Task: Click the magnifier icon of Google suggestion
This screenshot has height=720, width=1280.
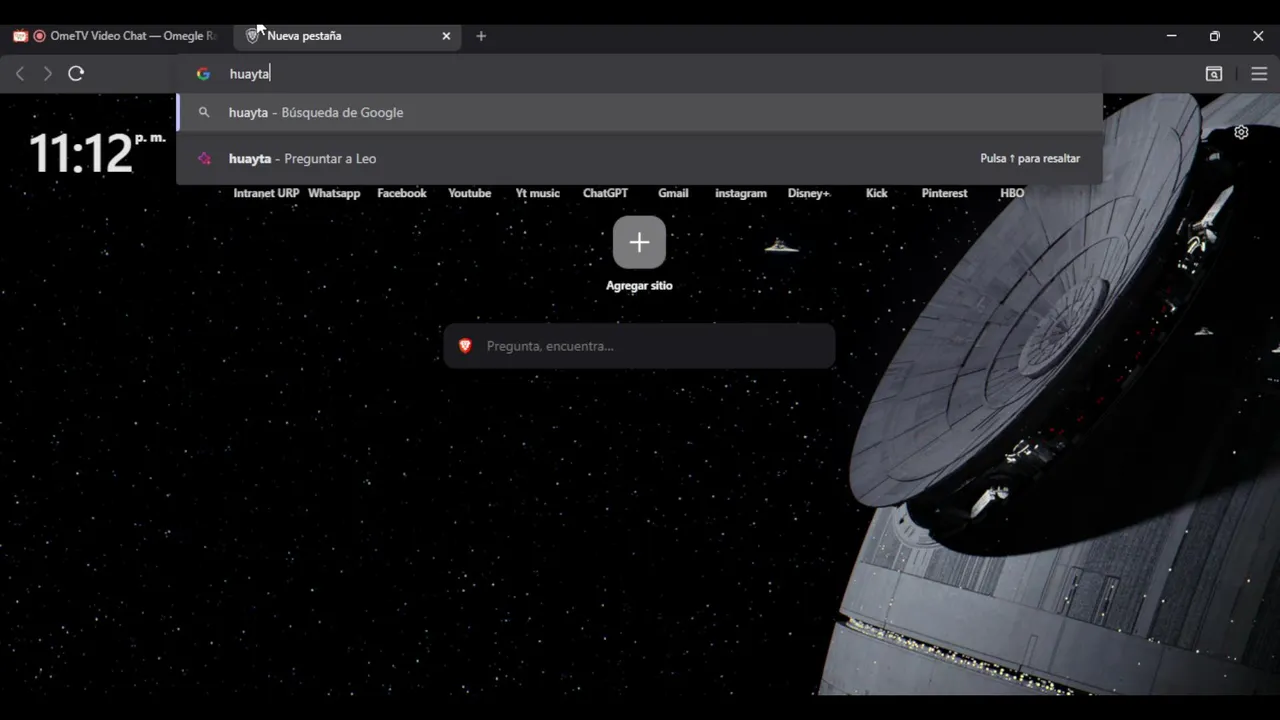Action: (x=204, y=112)
